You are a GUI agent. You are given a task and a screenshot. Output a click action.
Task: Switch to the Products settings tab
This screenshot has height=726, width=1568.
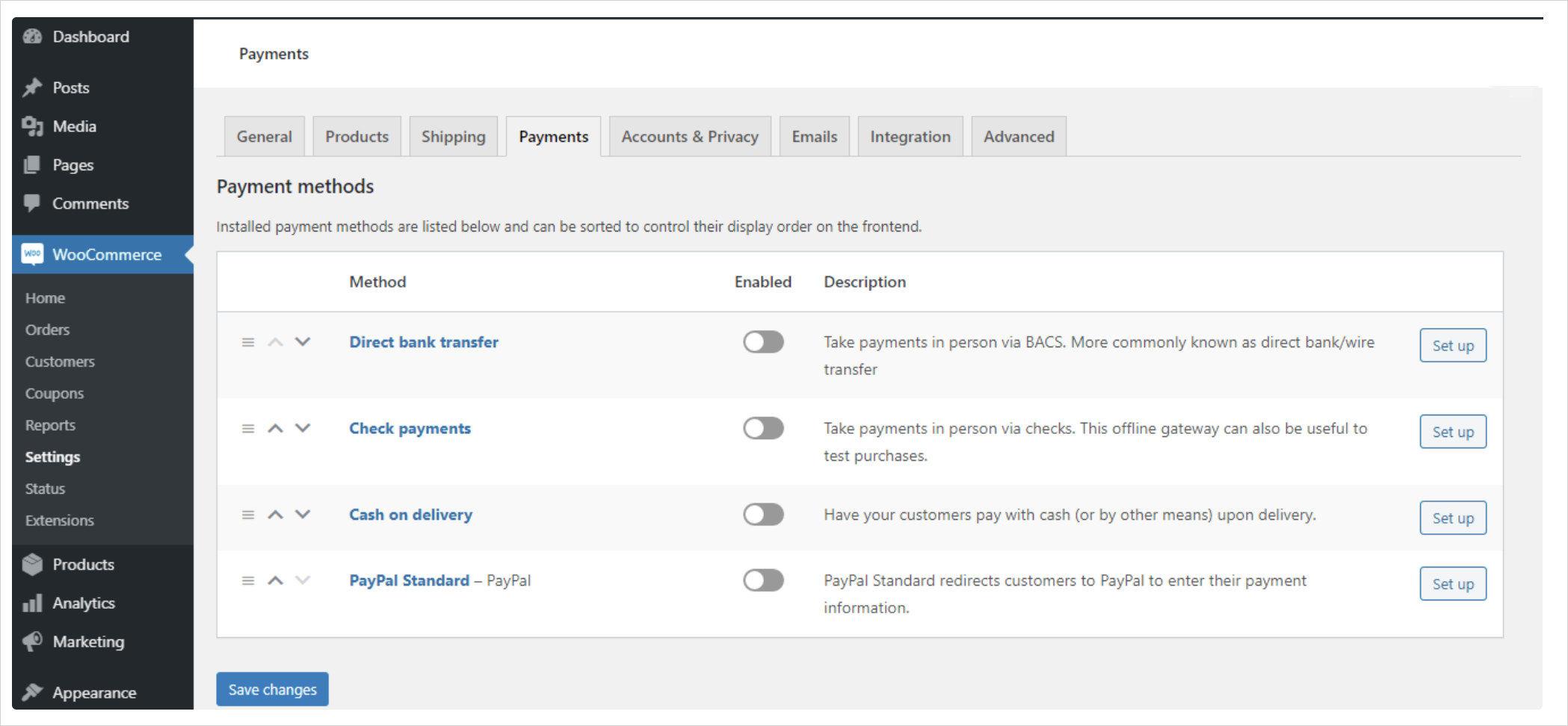point(357,137)
